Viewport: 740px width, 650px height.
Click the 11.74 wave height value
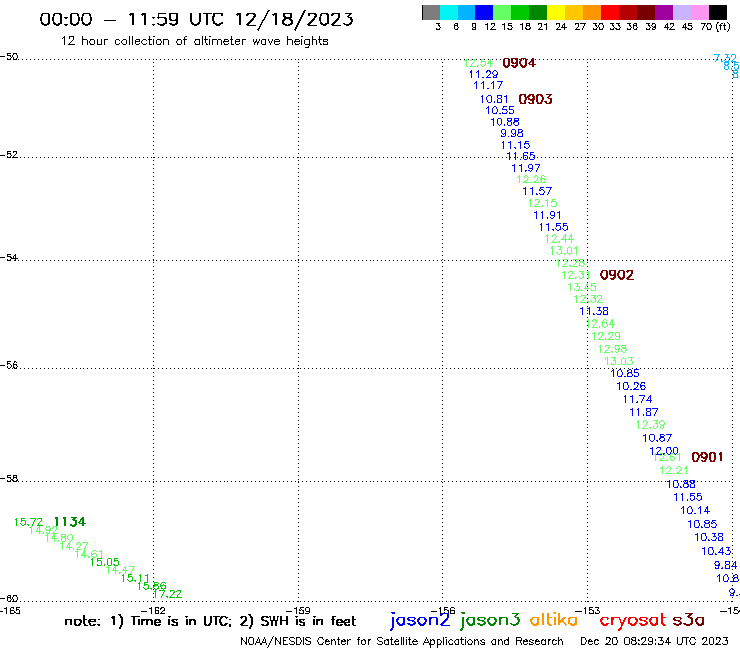click(638, 399)
